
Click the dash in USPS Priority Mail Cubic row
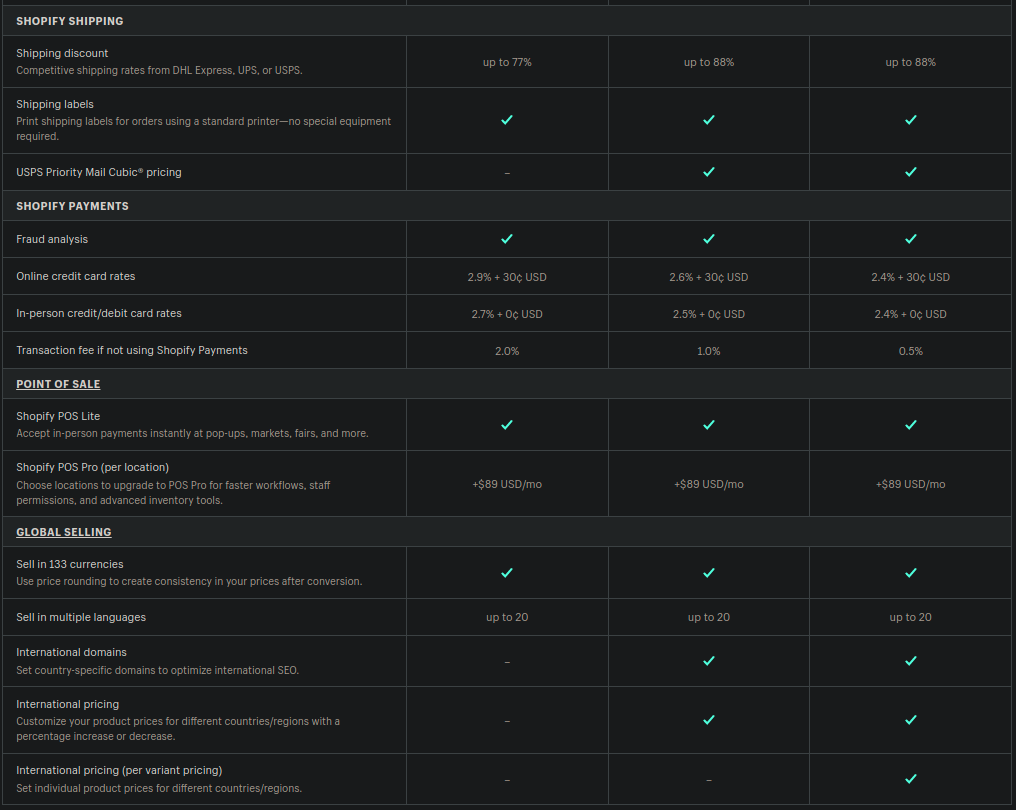tap(507, 173)
